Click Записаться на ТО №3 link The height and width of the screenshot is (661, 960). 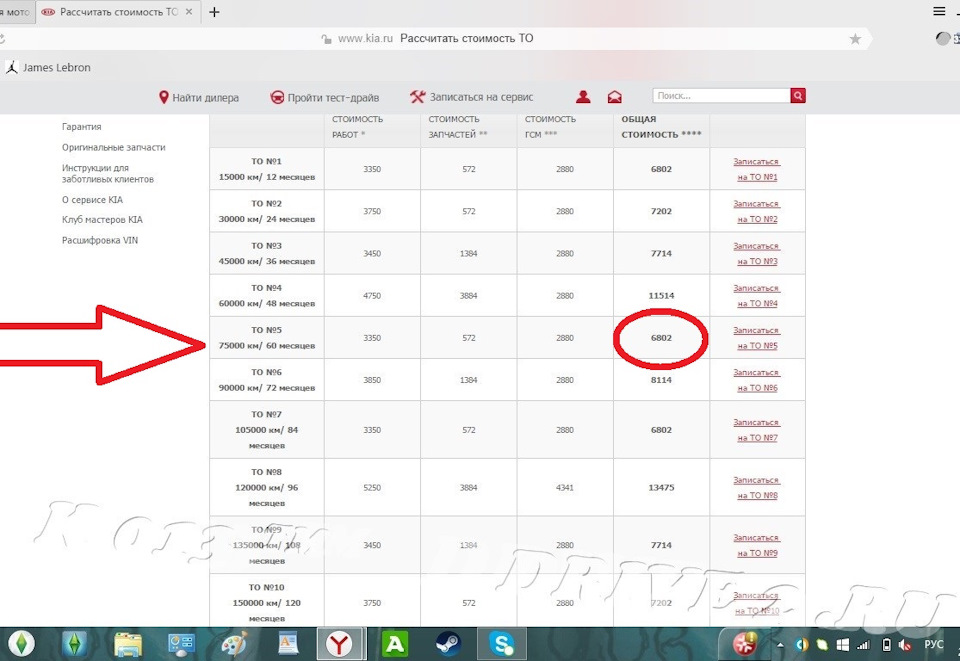pos(757,253)
